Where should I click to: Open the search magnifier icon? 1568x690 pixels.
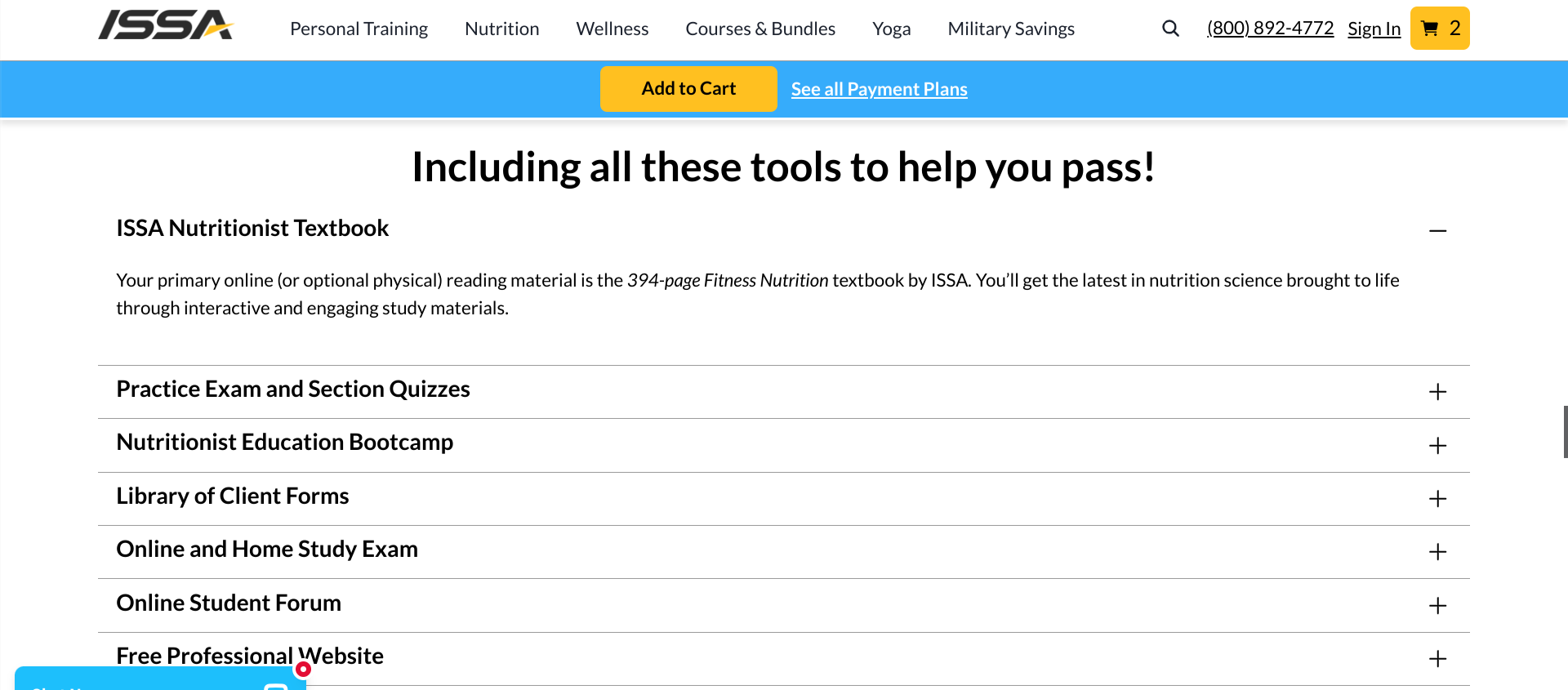pyautogui.click(x=1170, y=29)
